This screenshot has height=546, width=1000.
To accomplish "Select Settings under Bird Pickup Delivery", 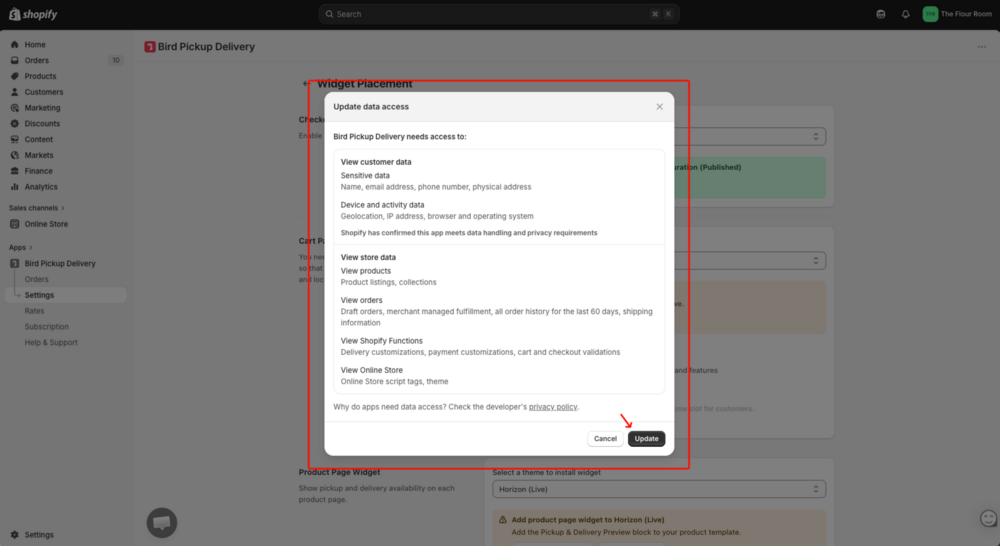I will [39, 295].
